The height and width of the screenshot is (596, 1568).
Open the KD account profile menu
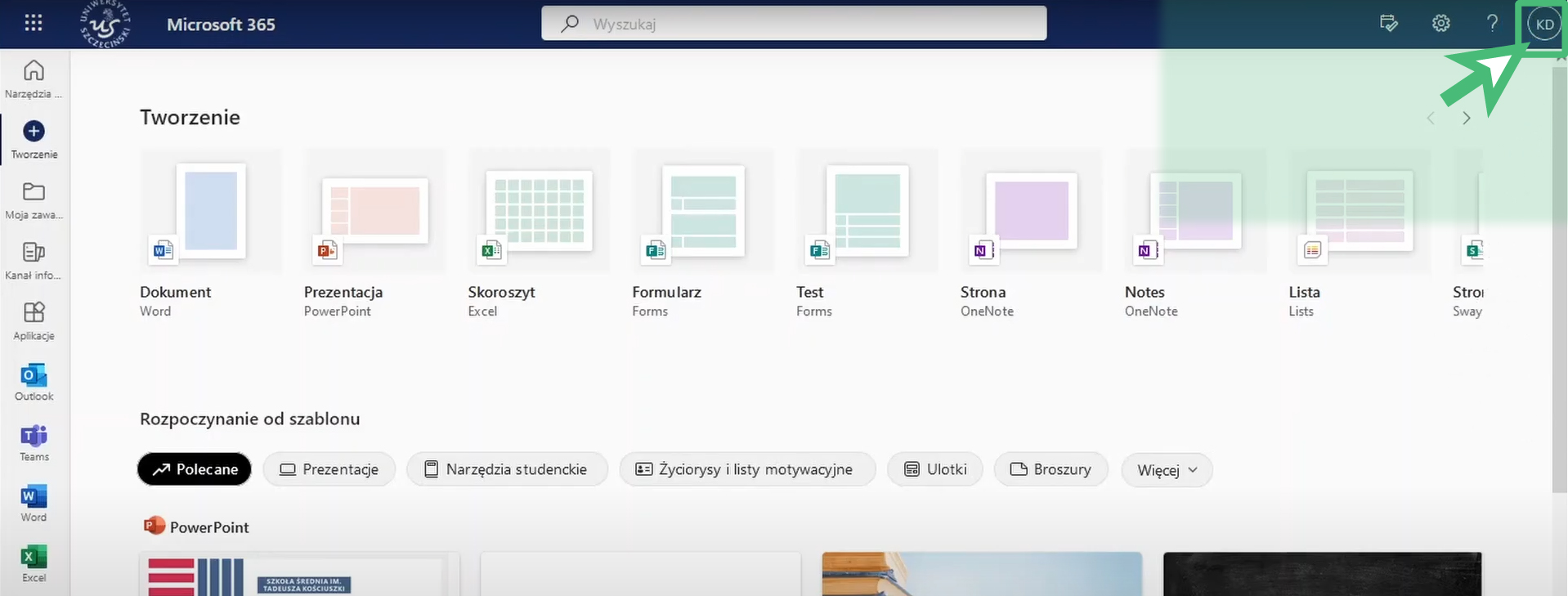(1543, 25)
